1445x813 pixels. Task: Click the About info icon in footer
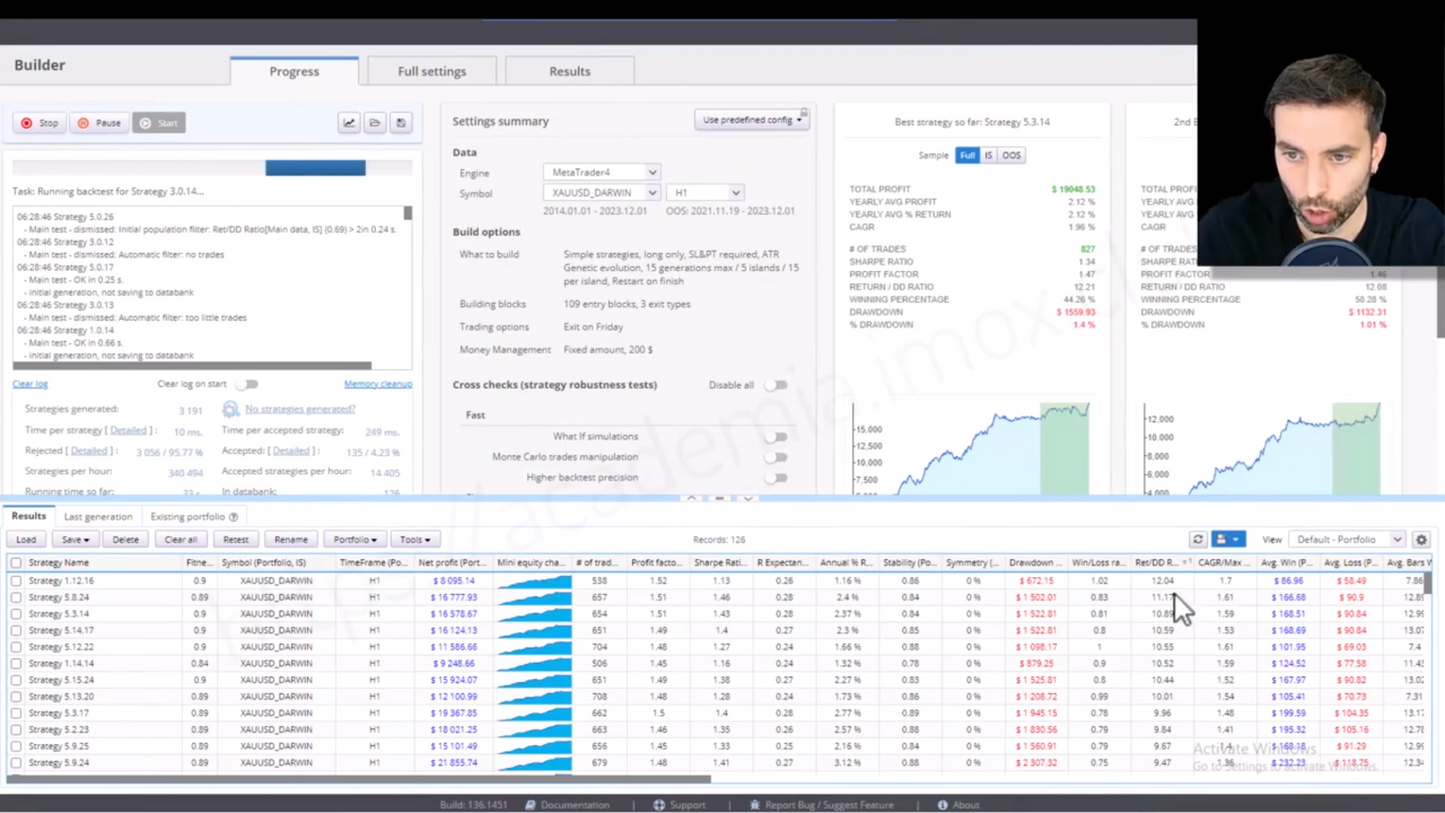(x=942, y=805)
